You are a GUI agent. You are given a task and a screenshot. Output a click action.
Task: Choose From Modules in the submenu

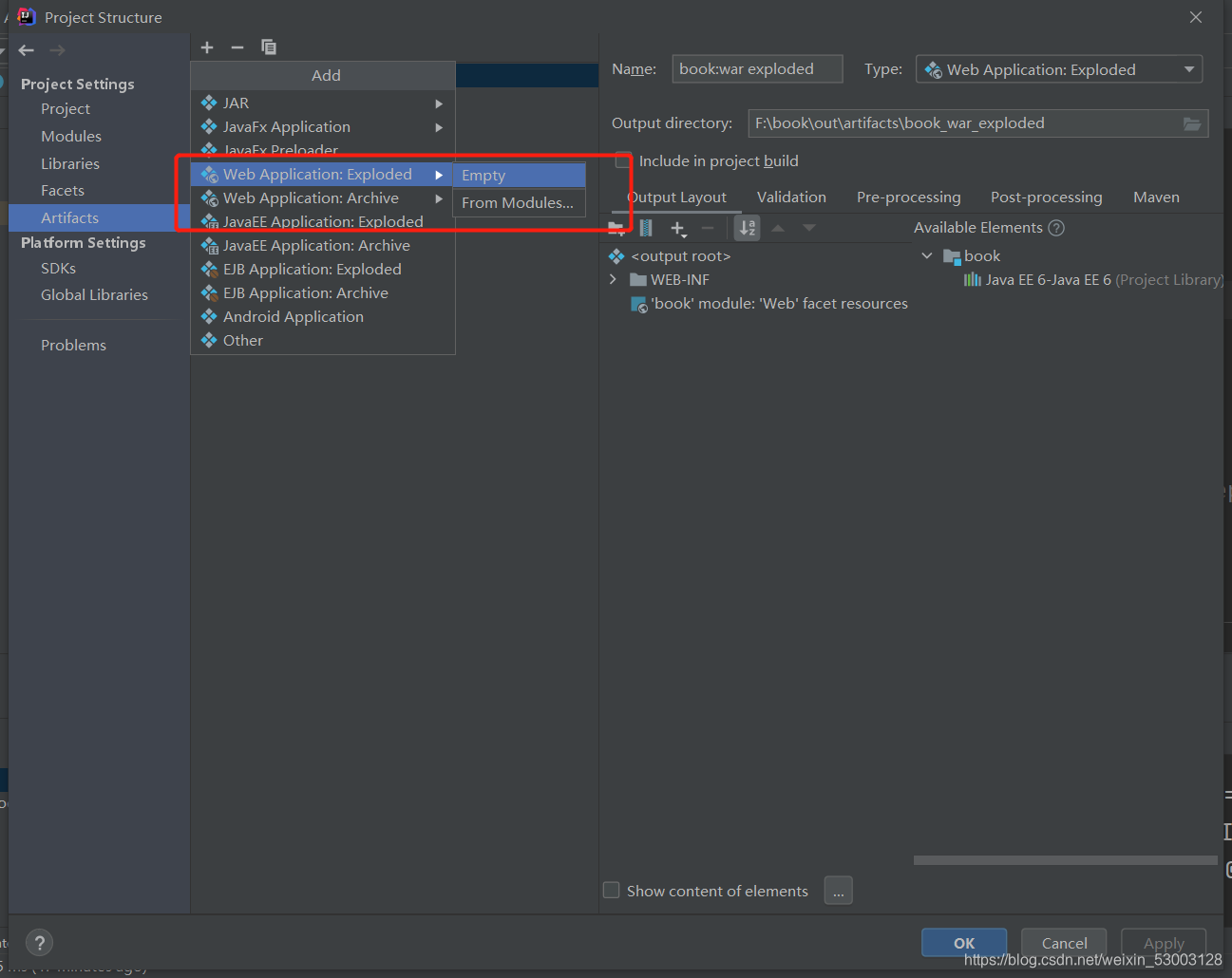[519, 202]
